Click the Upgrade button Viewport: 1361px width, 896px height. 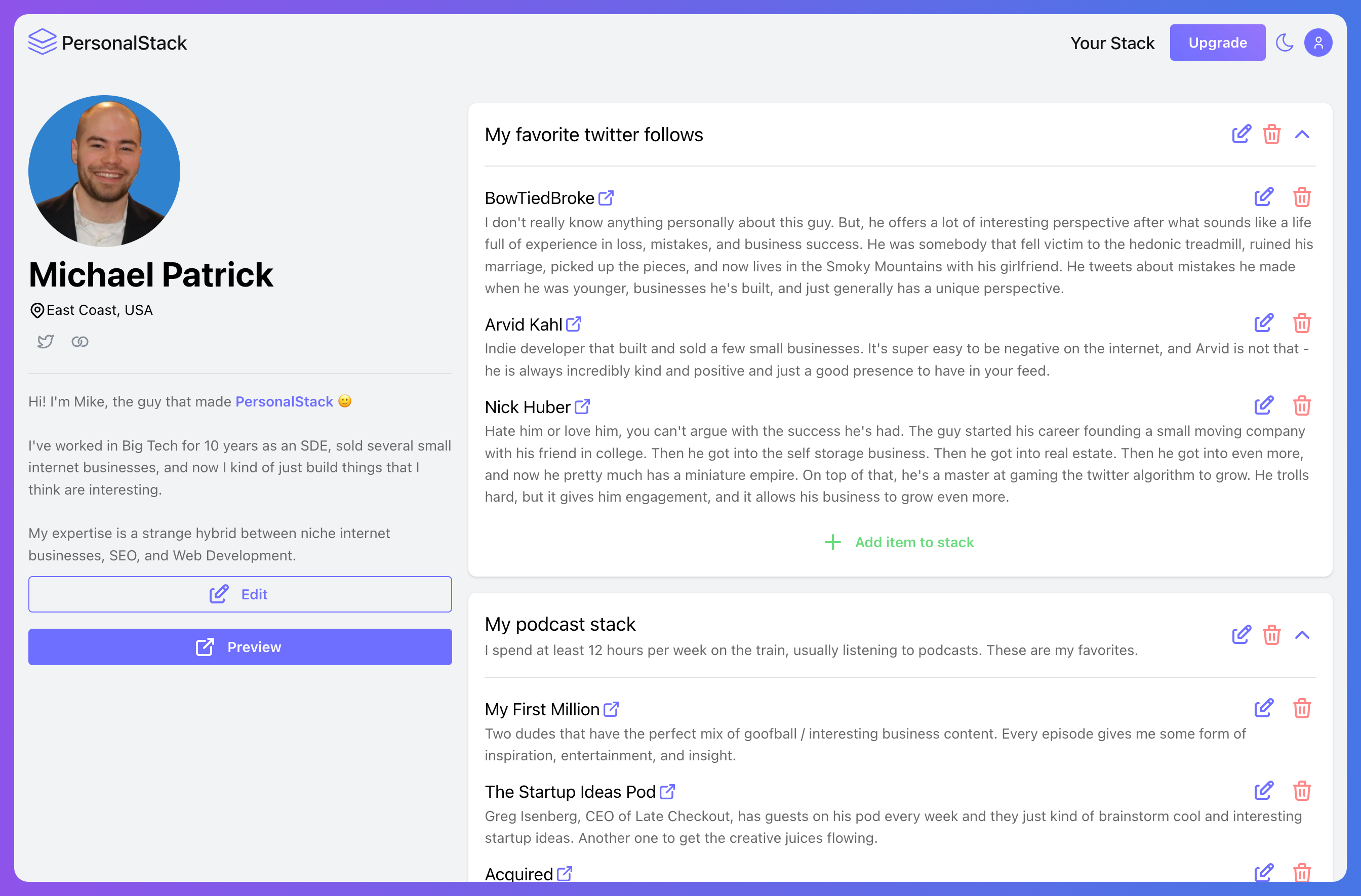tap(1218, 43)
